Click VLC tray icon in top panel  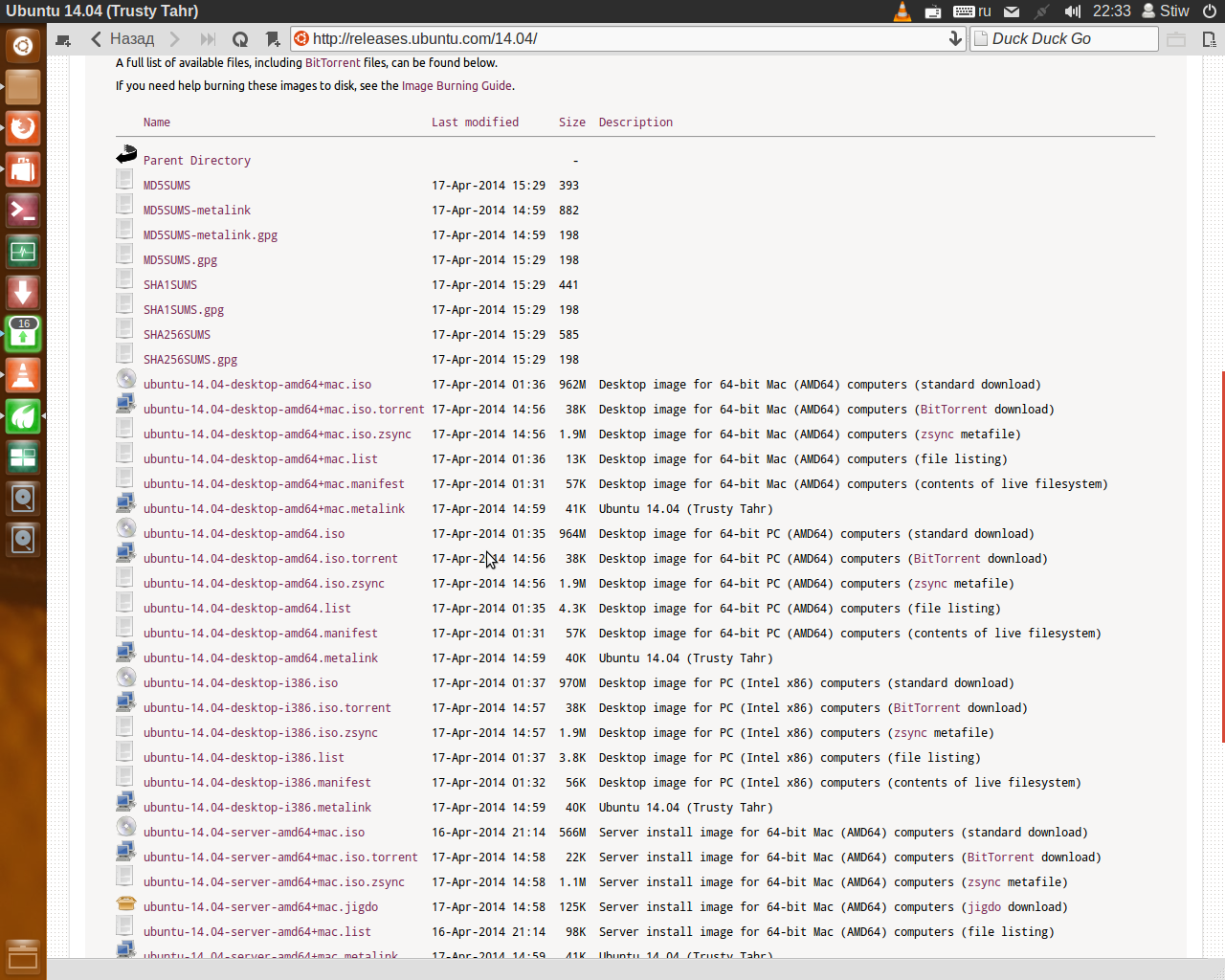pyautogui.click(x=902, y=11)
